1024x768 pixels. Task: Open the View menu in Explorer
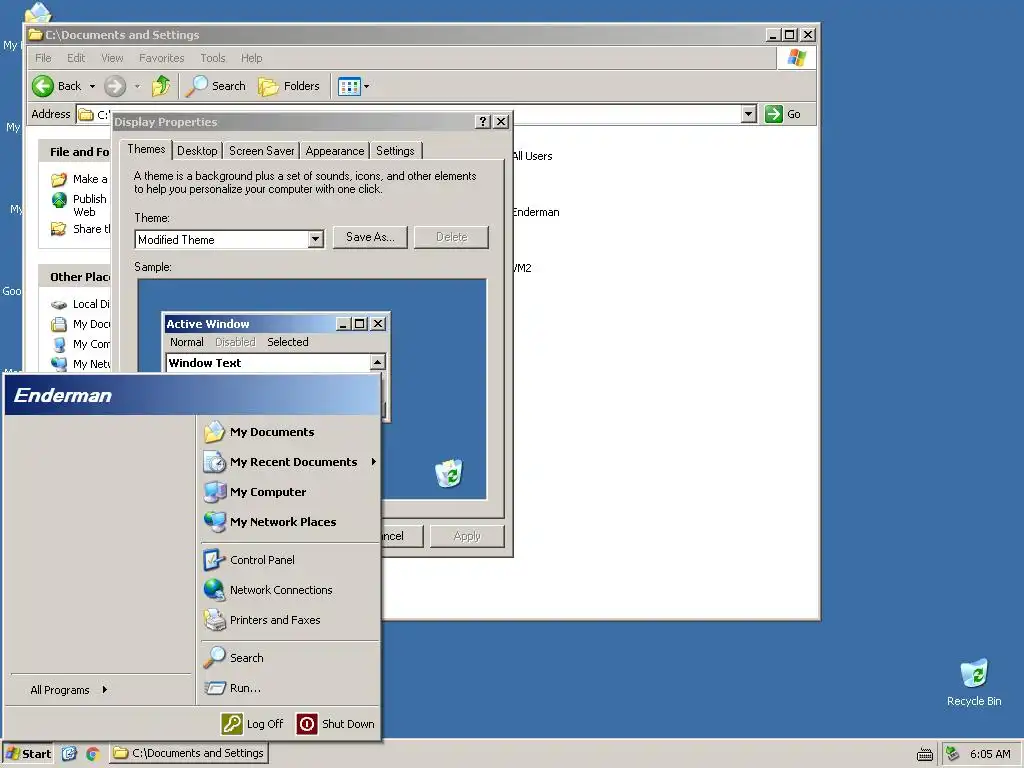112,58
